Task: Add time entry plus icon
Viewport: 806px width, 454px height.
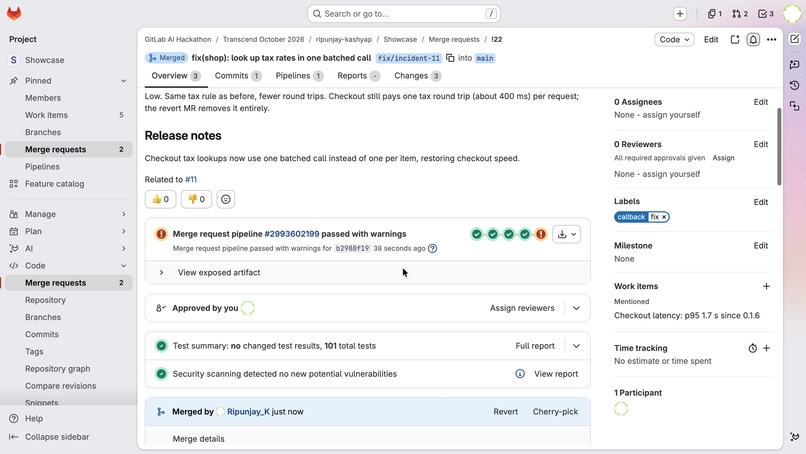Action: pos(766,348)
